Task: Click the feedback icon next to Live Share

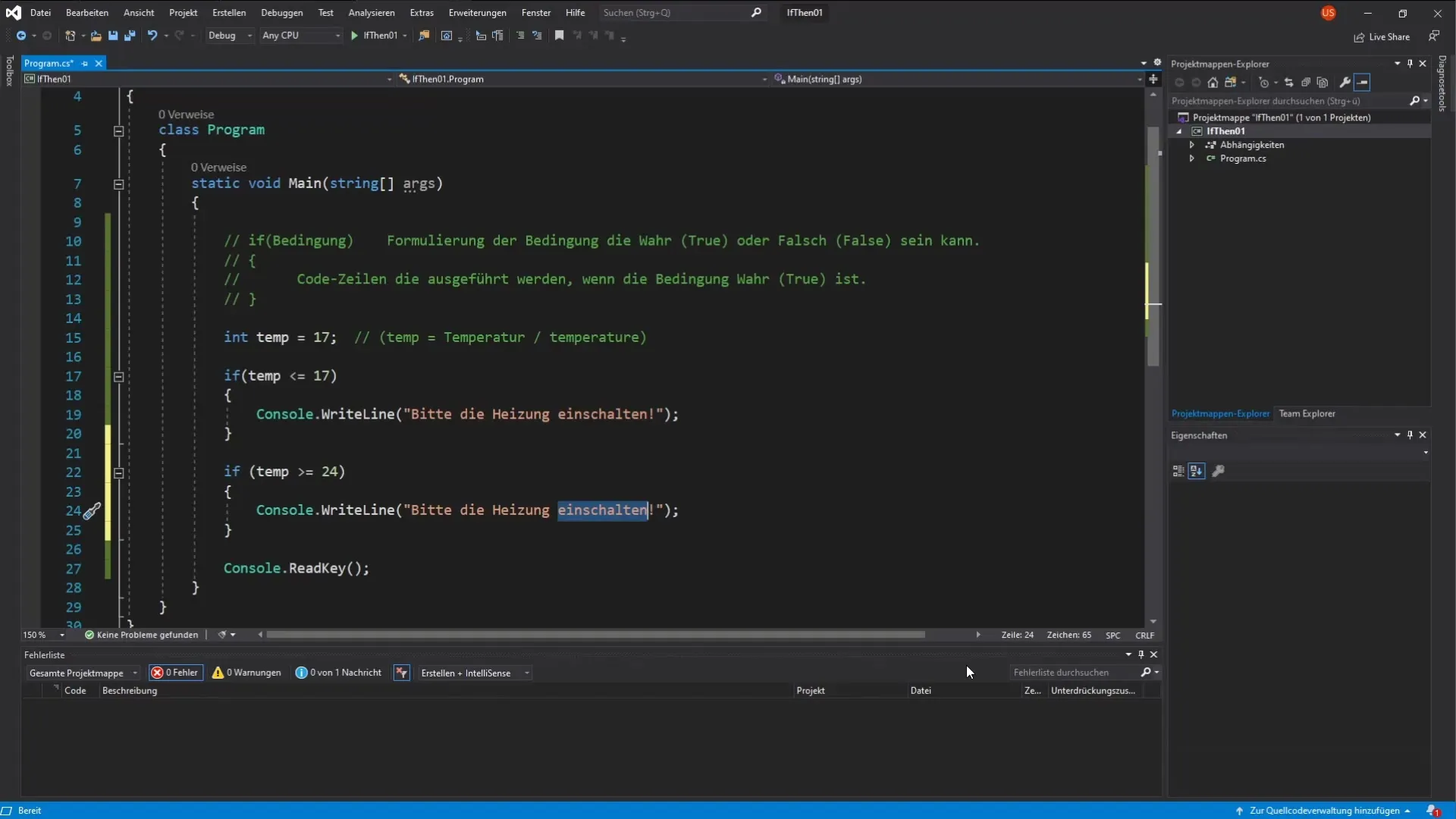Action: 1434,36
